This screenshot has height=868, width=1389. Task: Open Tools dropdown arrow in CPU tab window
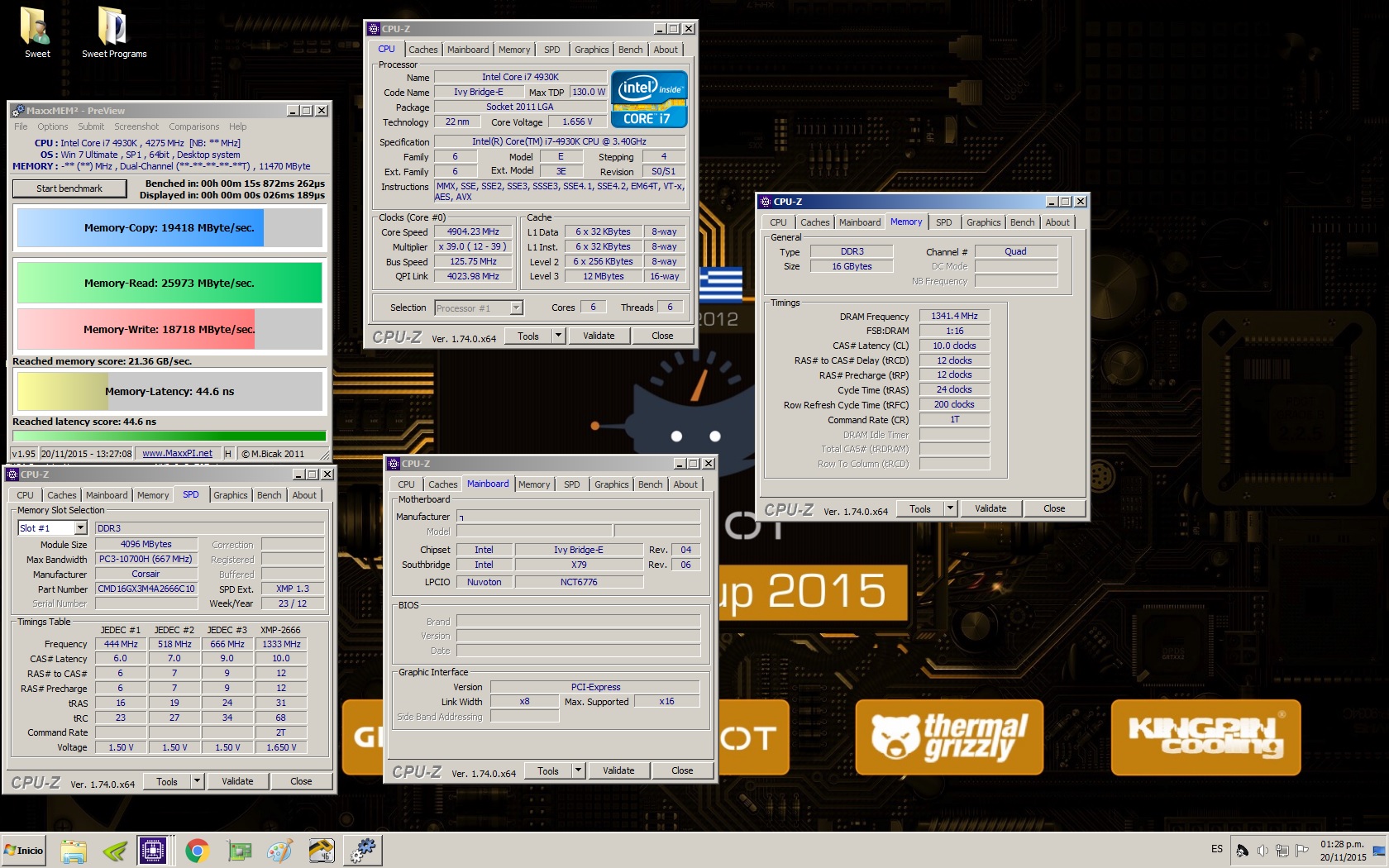tap(558, 336)
